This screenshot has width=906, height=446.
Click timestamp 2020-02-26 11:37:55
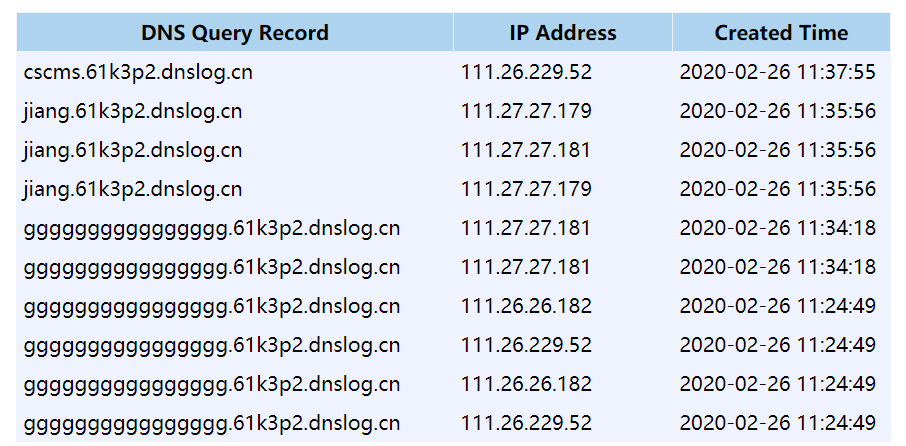pos(778,72)
